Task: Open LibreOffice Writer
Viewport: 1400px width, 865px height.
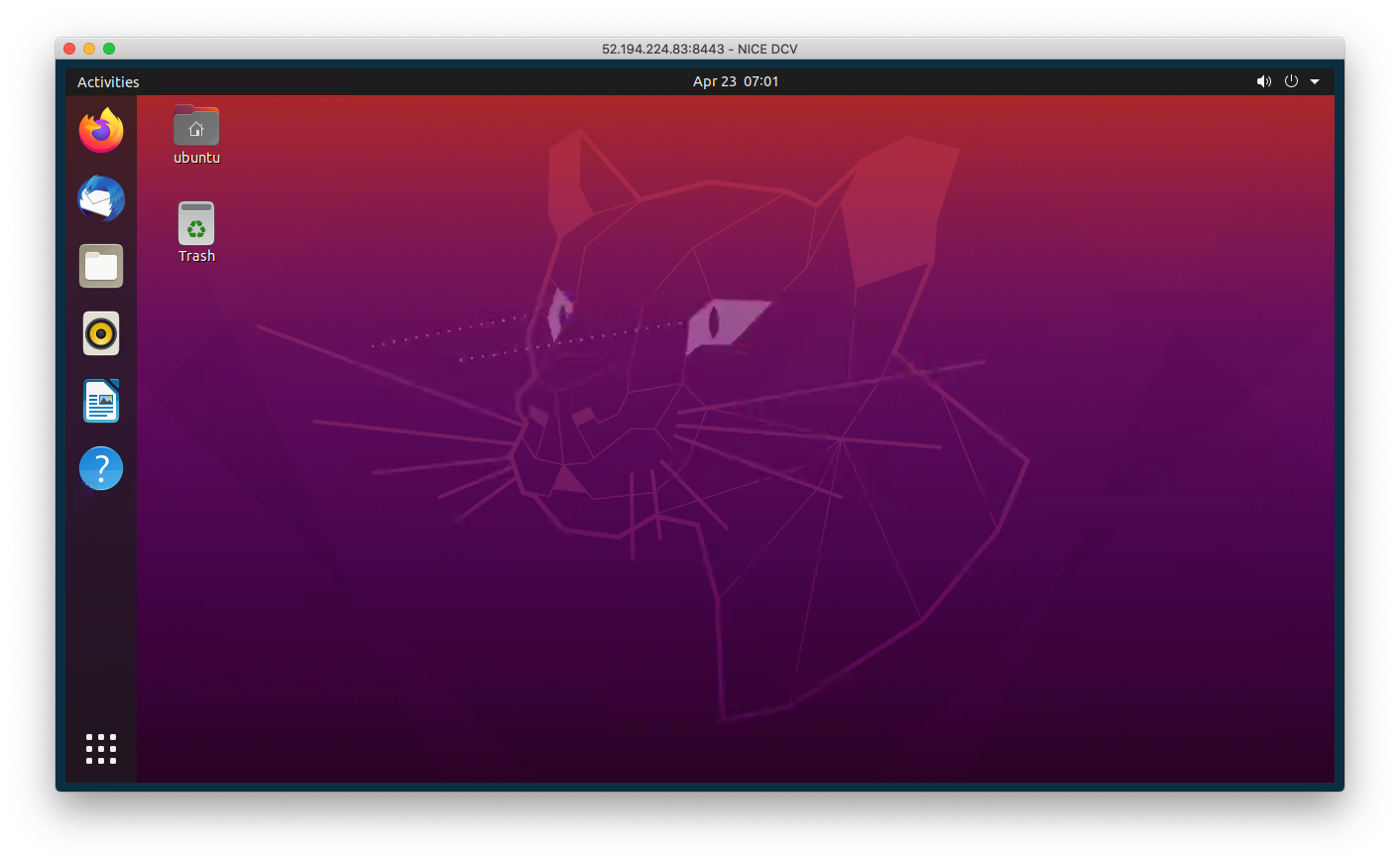Action: pos(100,400)
